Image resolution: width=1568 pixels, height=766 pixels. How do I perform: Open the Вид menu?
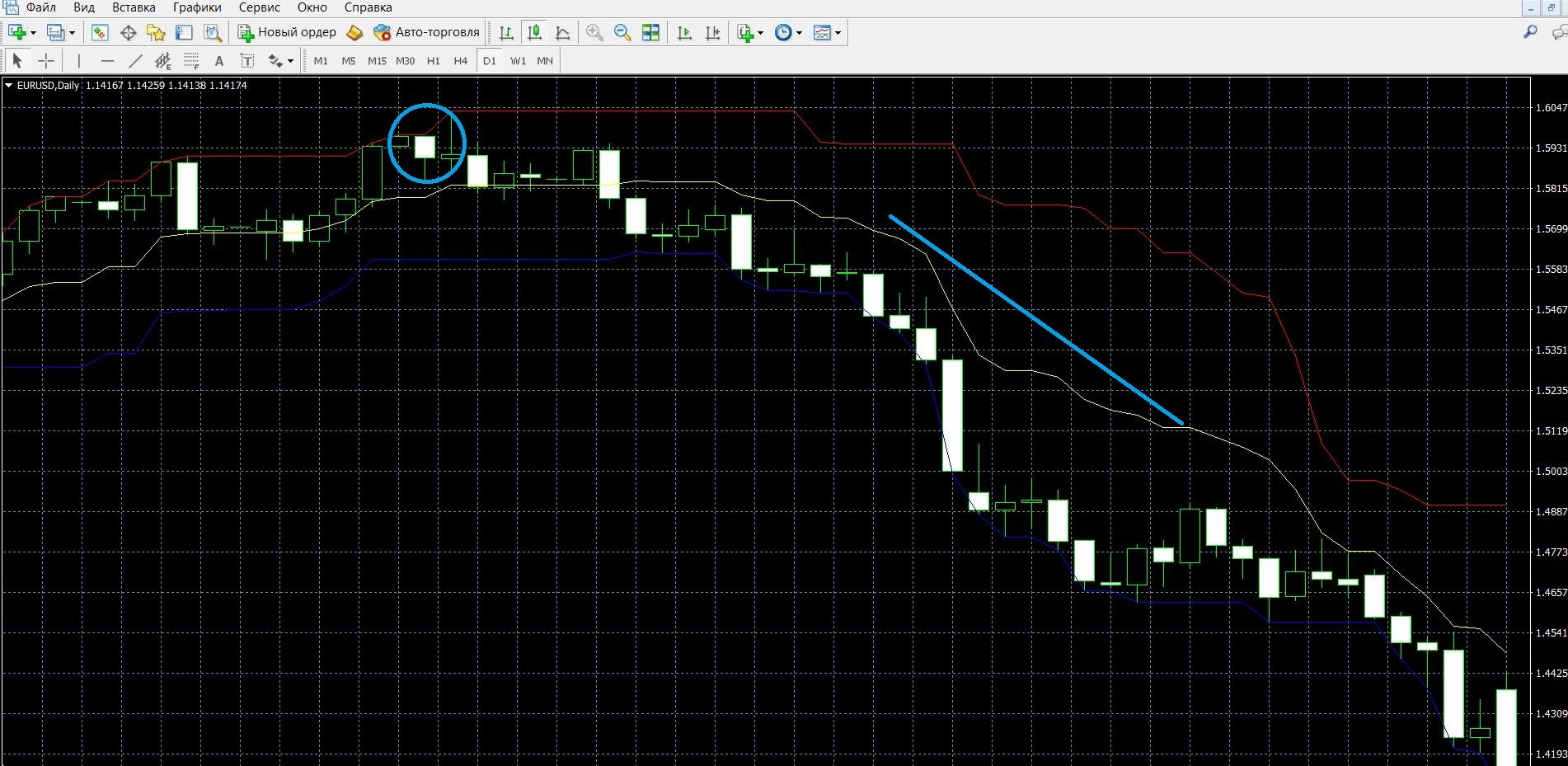(84, 7)
